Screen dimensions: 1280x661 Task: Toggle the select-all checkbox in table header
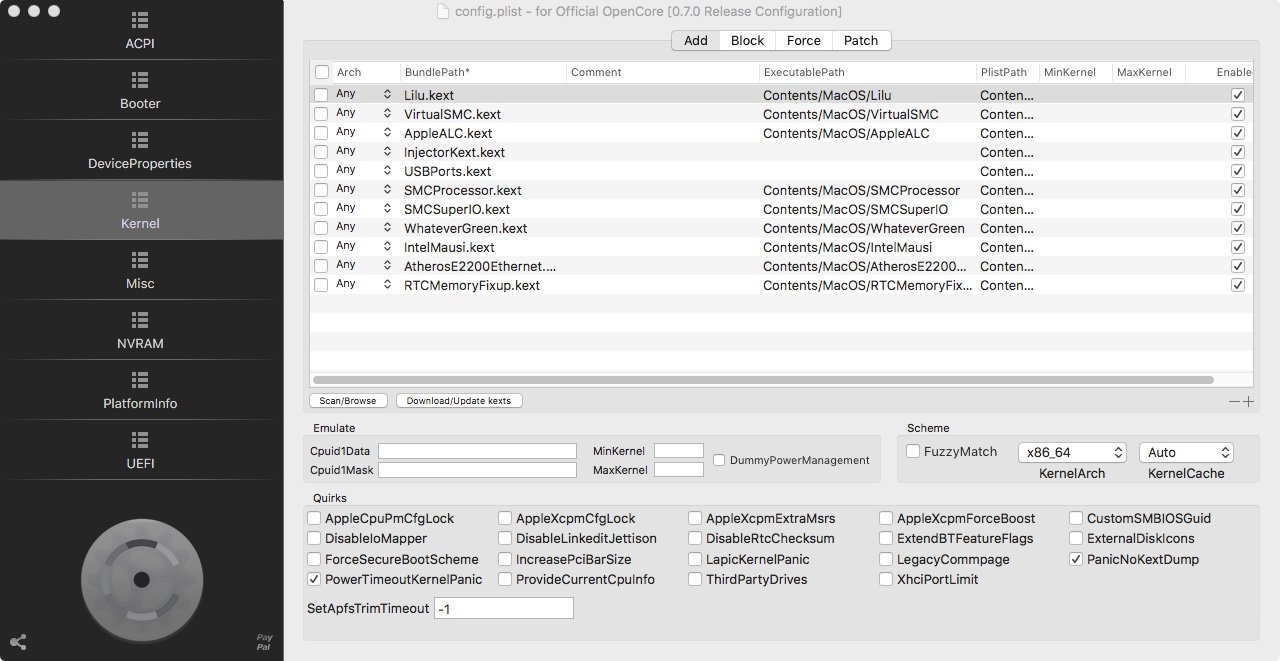point(322,72)
